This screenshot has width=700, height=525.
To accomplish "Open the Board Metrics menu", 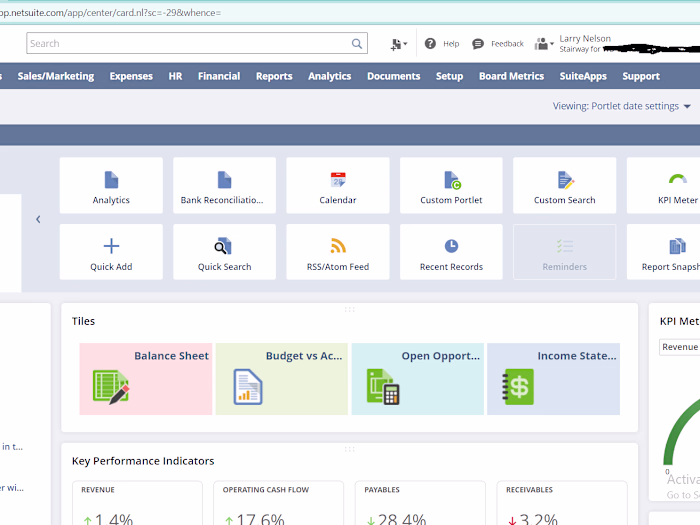I will click(x=512, y=76).
